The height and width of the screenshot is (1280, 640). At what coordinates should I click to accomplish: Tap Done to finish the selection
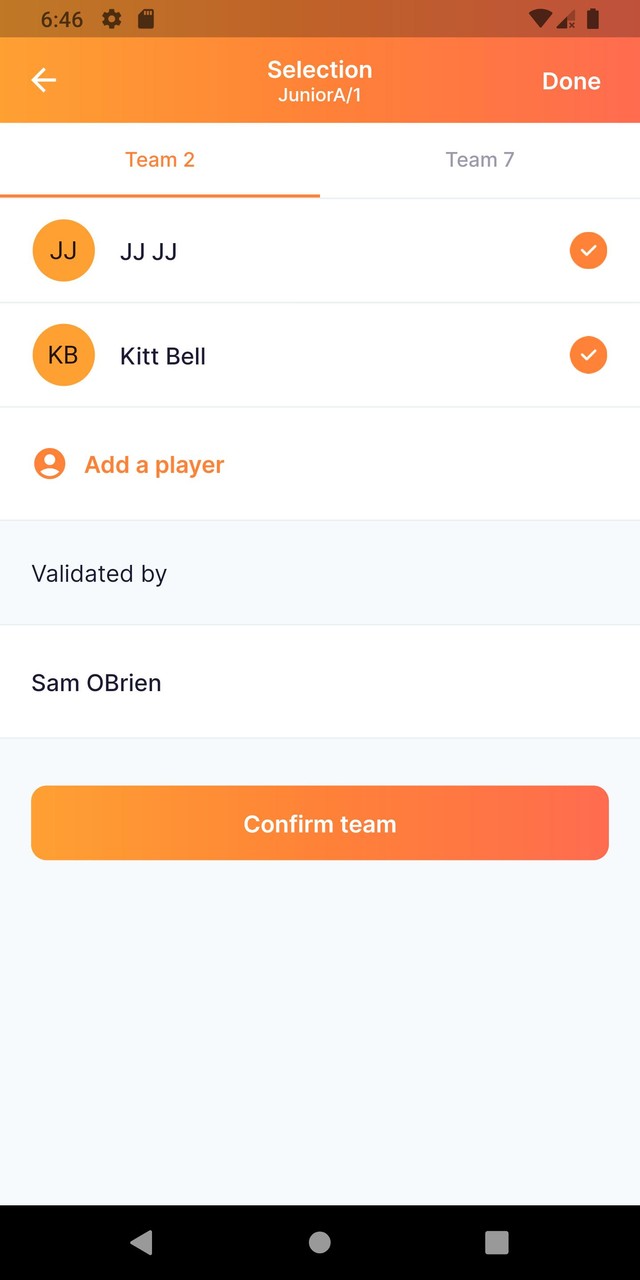(571, 81)
